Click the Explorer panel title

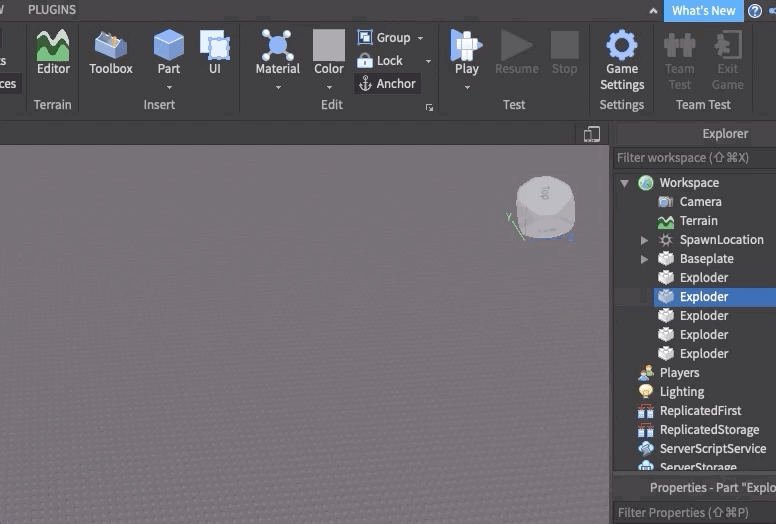[x=725, y=134]
